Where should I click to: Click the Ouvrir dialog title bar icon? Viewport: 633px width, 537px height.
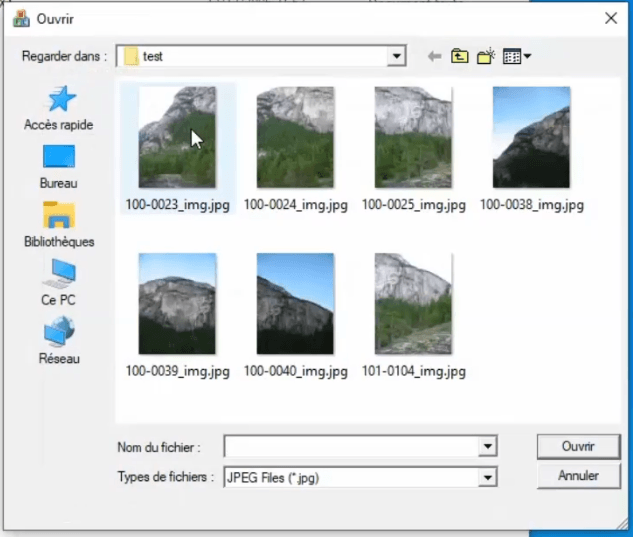pyautogui.click(x=21, y=19)
